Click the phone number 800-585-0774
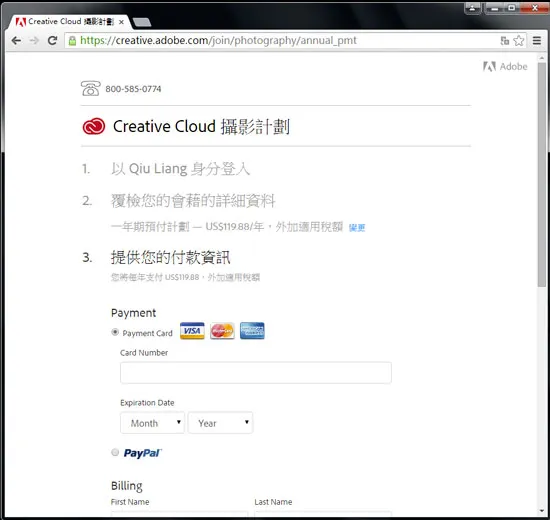Screen dimensions: 550x520 pyautogui.click(x=133, y=89)
